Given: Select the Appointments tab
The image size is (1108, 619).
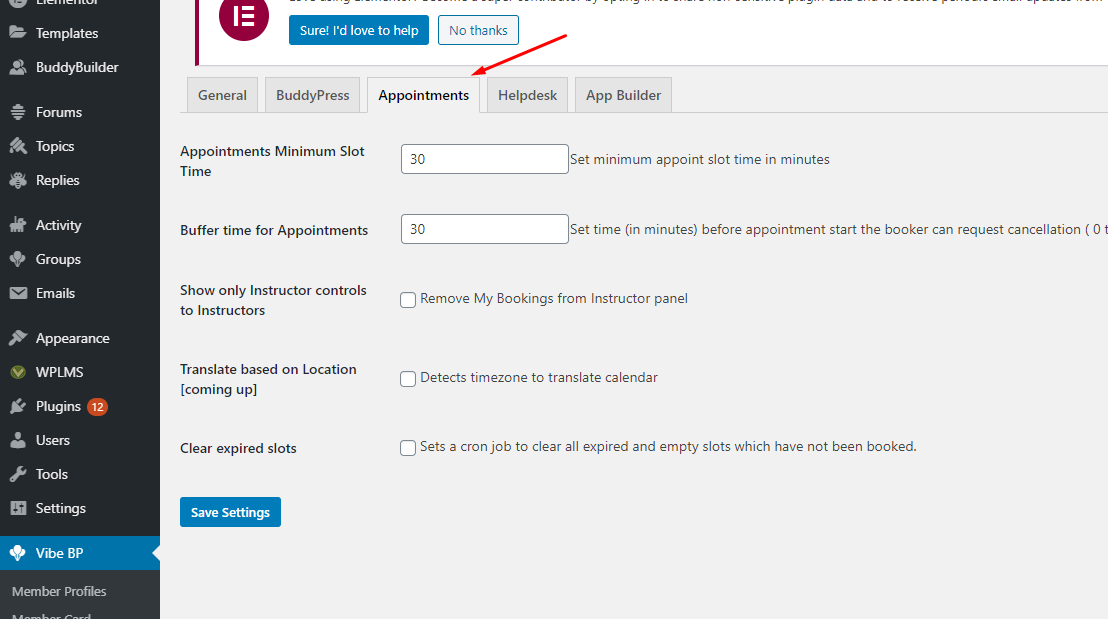Looking at the screenshot, I should click(x=423, y=95).
